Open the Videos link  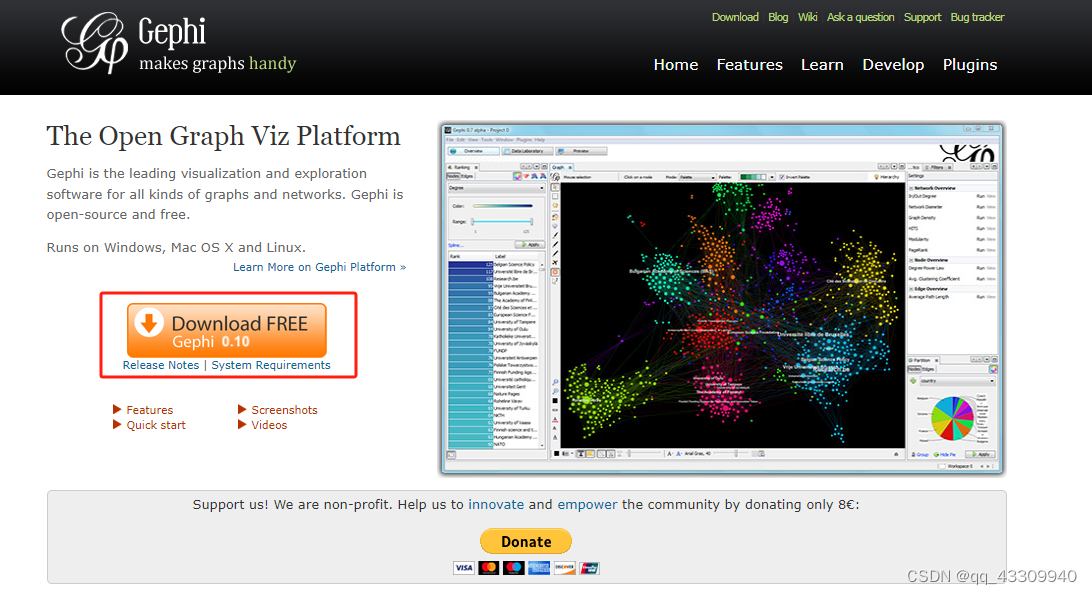coord(269,425)
